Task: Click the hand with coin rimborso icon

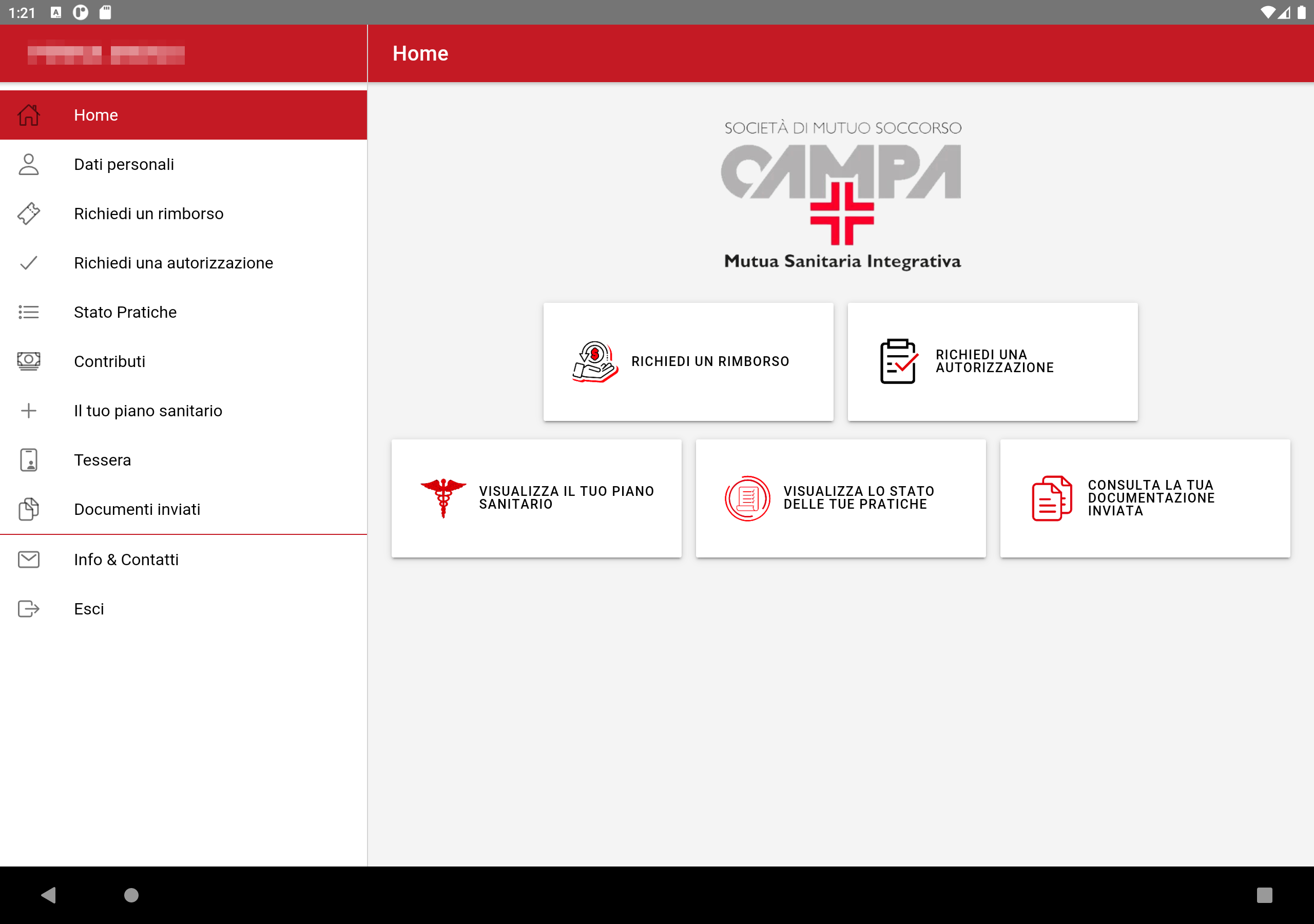Action: [x=594, y=361]
